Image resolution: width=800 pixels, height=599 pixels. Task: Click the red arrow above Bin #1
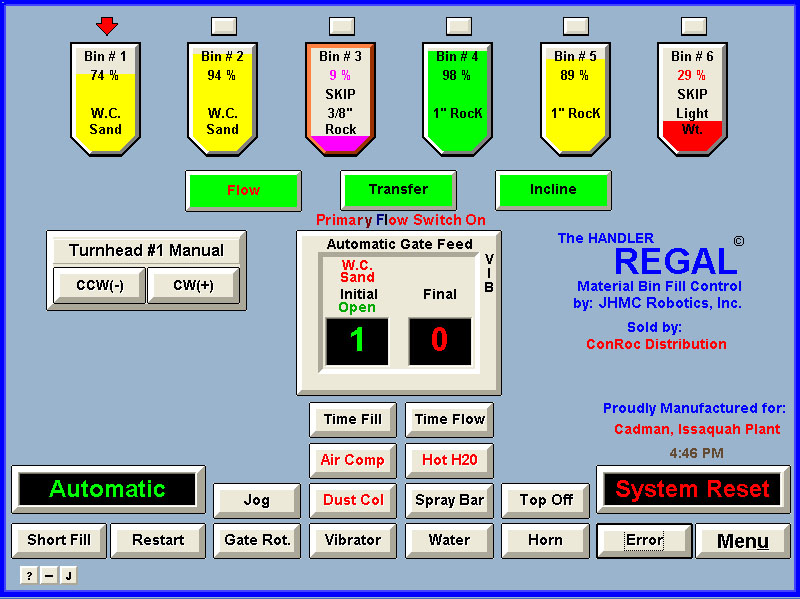(x=107, y=25)
